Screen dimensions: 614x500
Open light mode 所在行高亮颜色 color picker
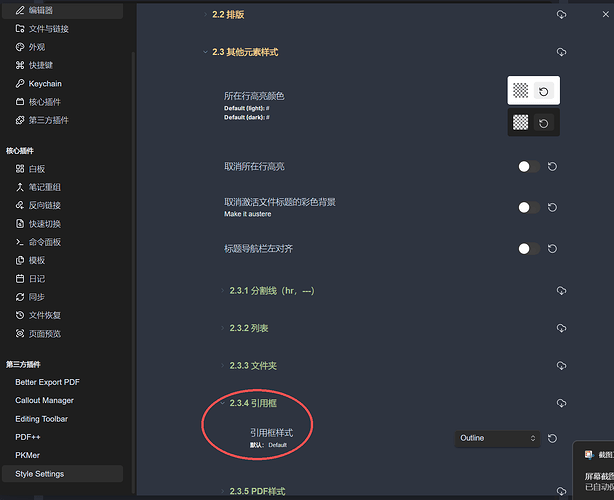point(521,91)
